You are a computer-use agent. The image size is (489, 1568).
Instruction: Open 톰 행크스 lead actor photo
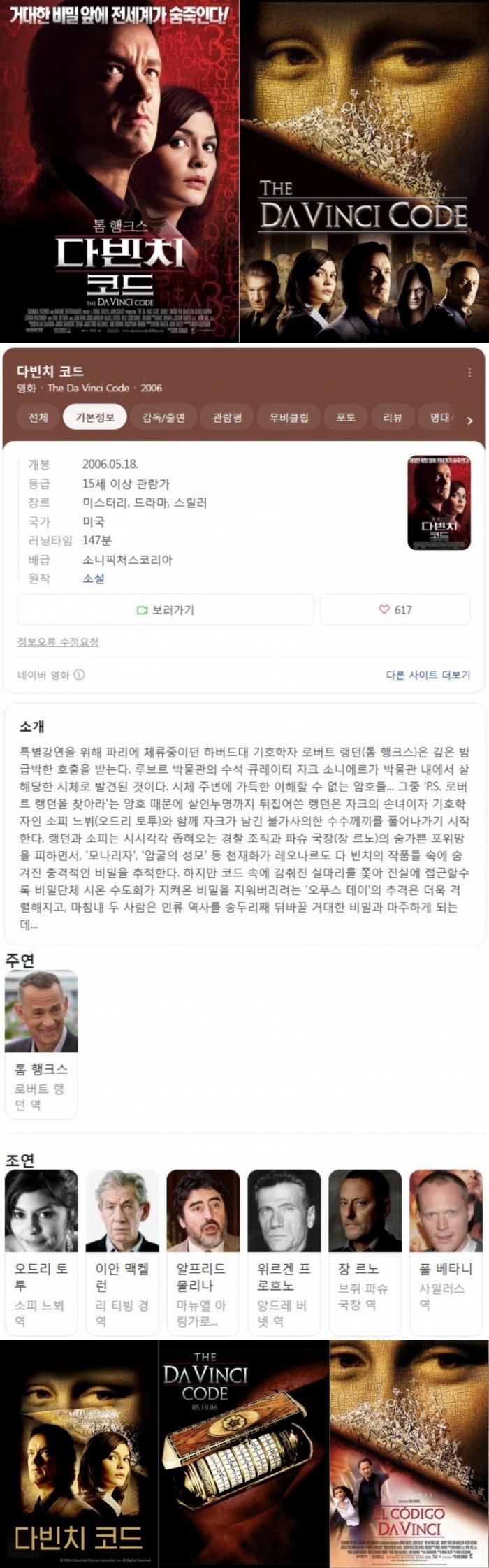(x=41, y=1011)
